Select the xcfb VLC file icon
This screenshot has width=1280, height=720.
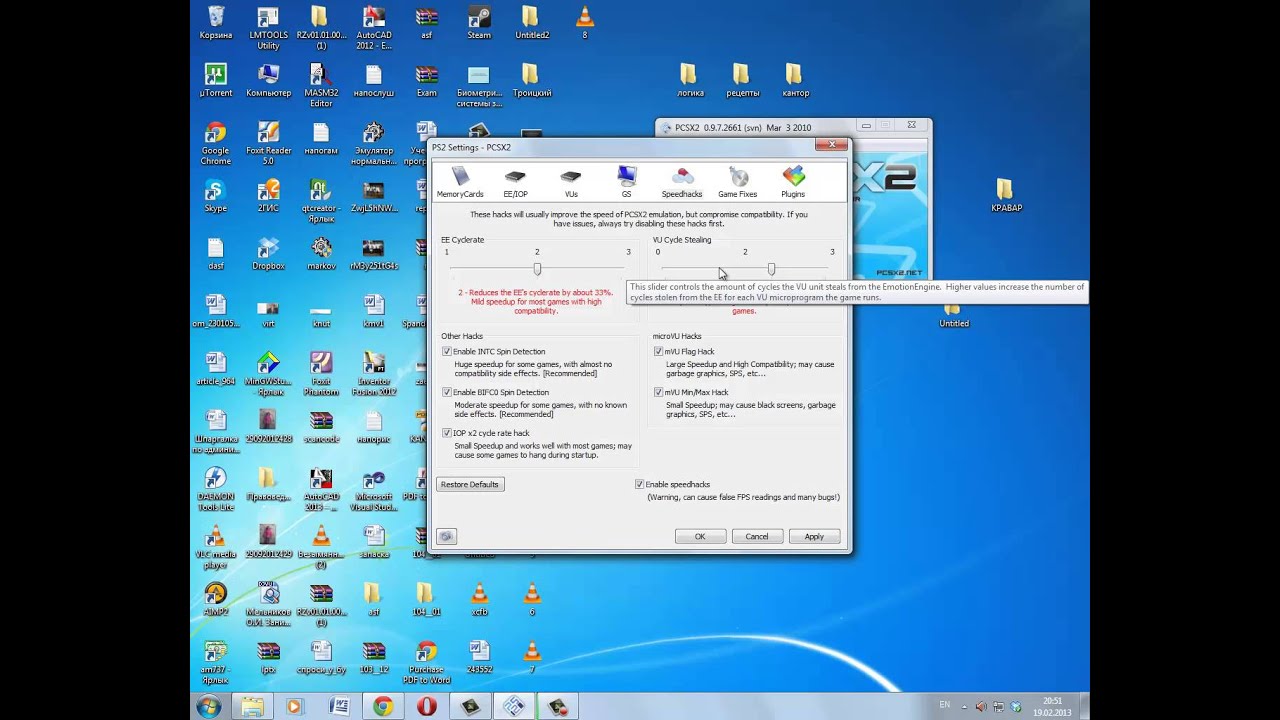coord(479,599)
